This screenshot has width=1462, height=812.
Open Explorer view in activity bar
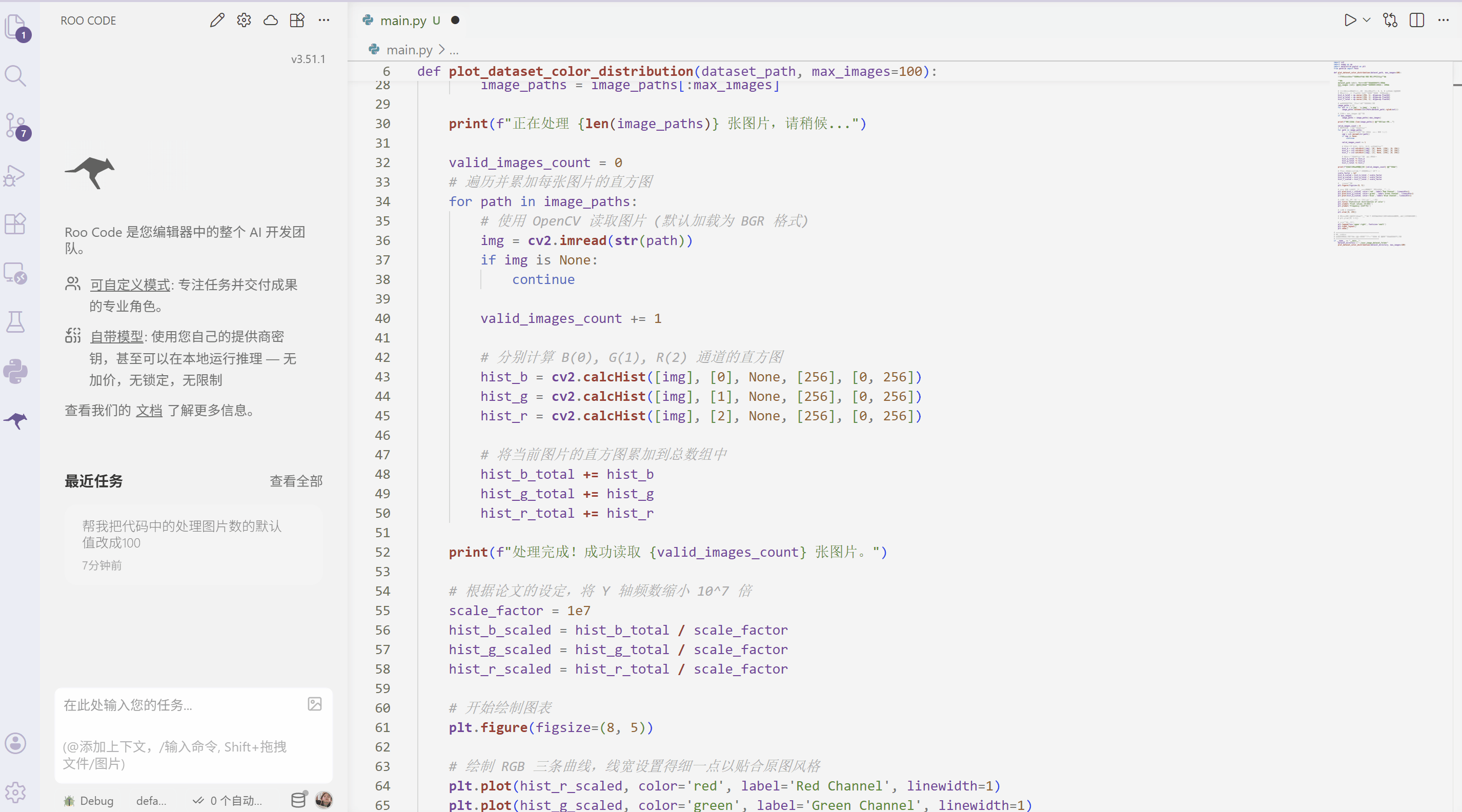tap(15, 26)
